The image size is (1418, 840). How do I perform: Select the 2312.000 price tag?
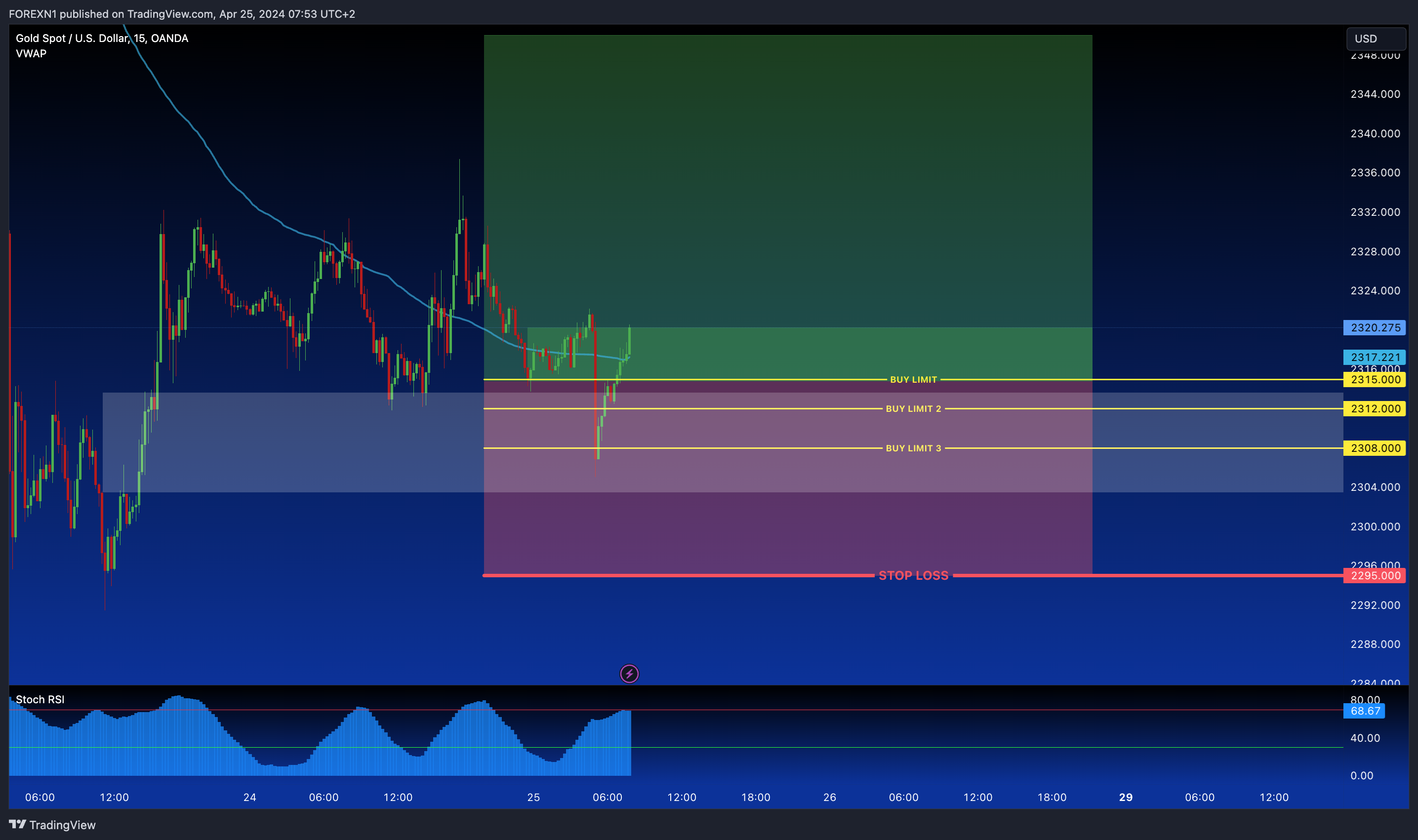pos(1375,409)
